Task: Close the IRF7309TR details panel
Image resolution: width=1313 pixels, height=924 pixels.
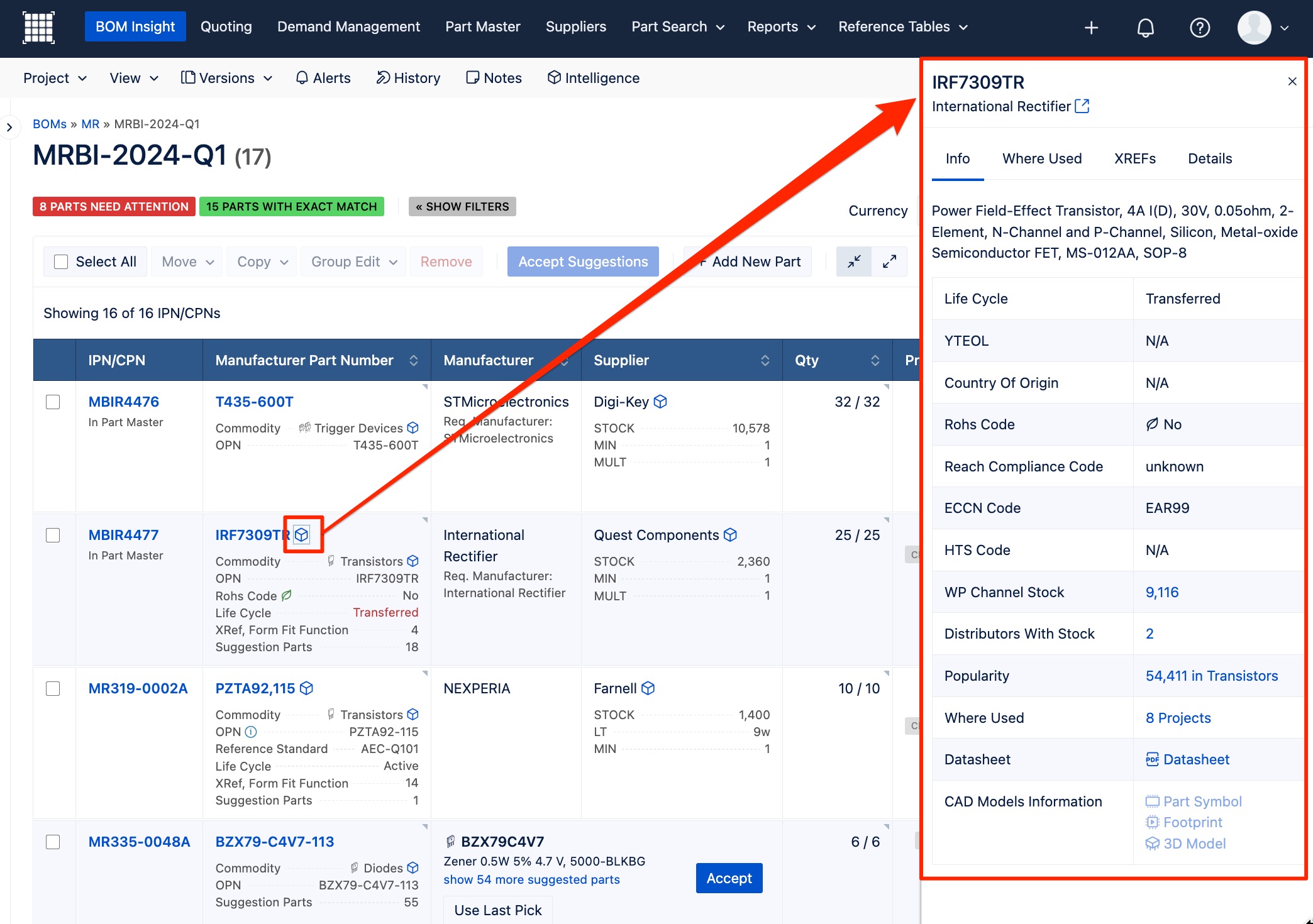Action: [x=1292, y=82]
